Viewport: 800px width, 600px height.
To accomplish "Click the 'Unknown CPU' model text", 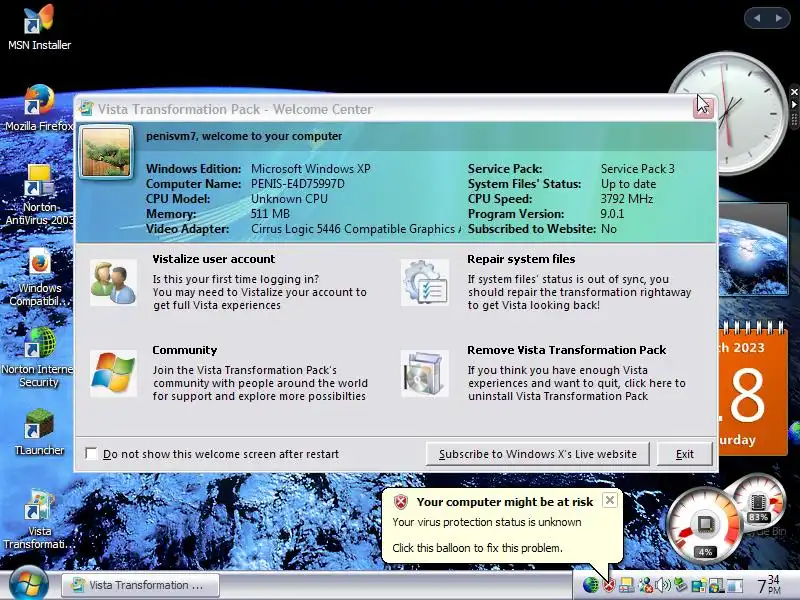I will tap(289, 199).
